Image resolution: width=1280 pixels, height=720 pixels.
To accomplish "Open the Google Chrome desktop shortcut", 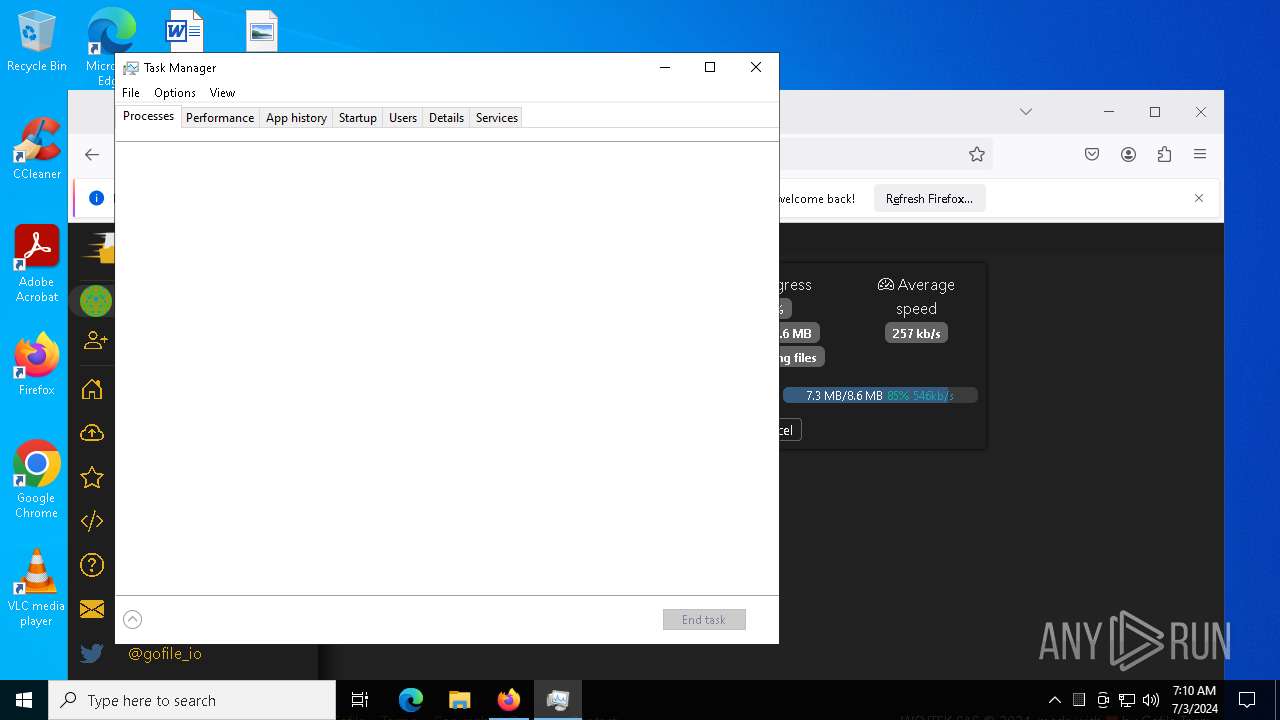I will pos(37,480).
